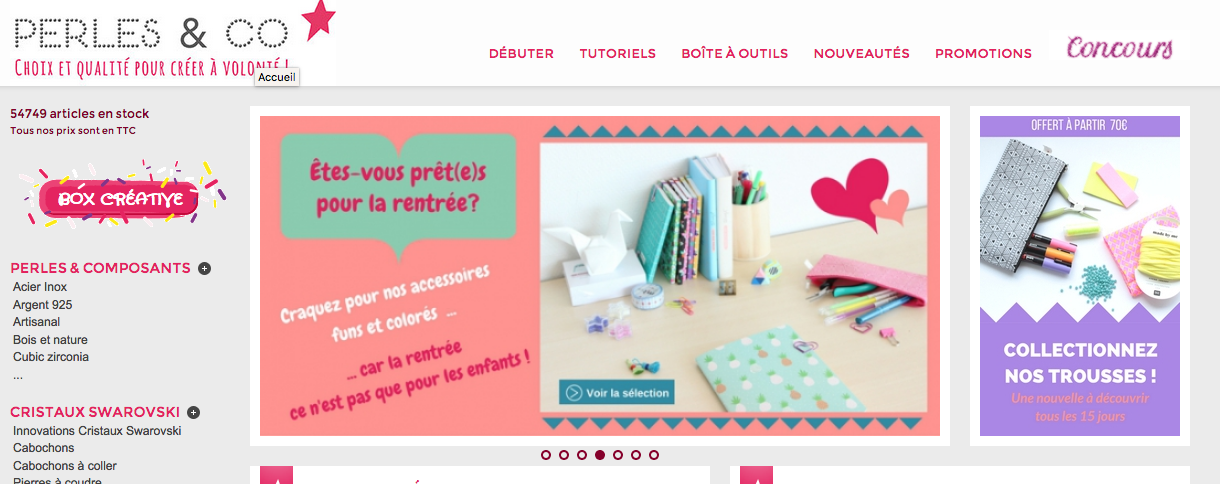Open the Acier Inox category link
1220x484 pixels.
40,287
